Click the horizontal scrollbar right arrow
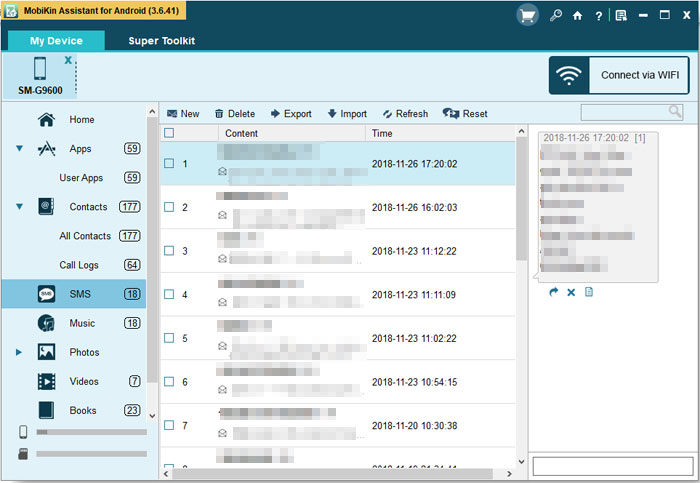The height and width of the screenshot is (483, 700). coord(509,474)
